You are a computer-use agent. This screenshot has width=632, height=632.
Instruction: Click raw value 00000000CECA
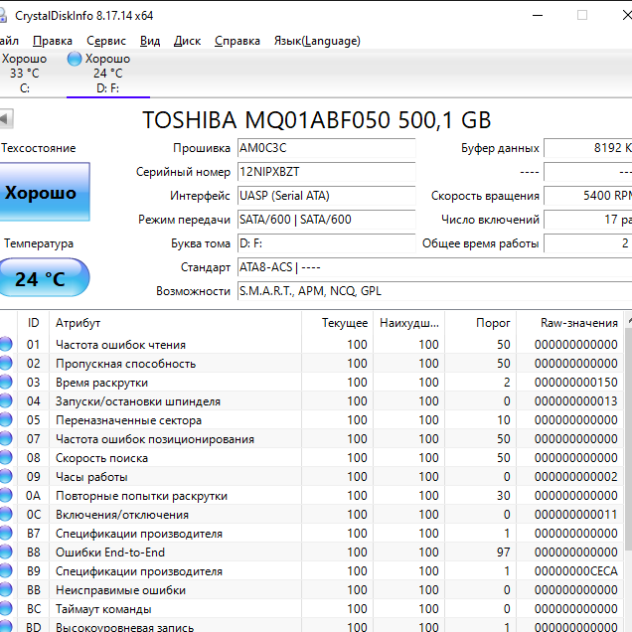[576, 571]
